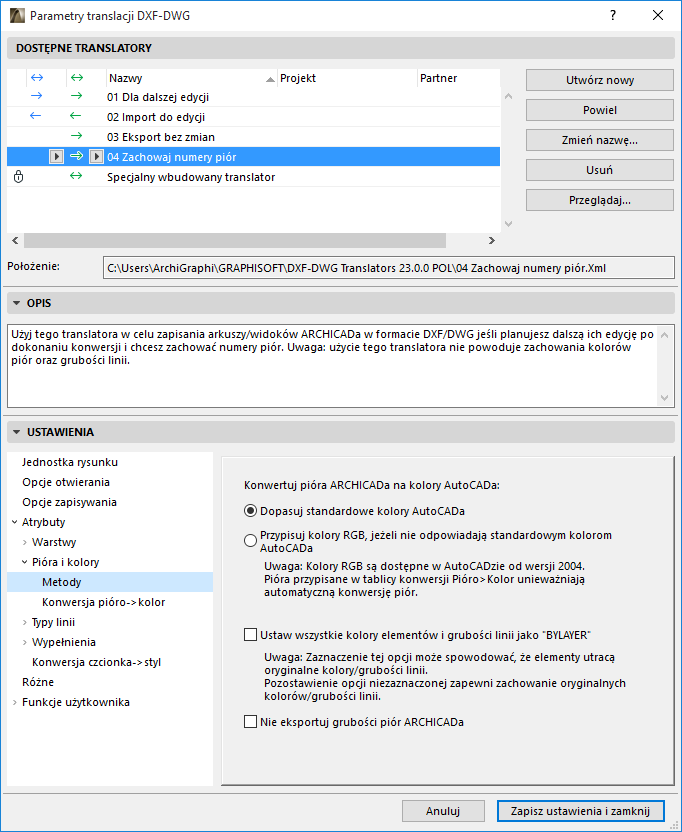Click the Zmień nazwę... button

coord(600,140)
